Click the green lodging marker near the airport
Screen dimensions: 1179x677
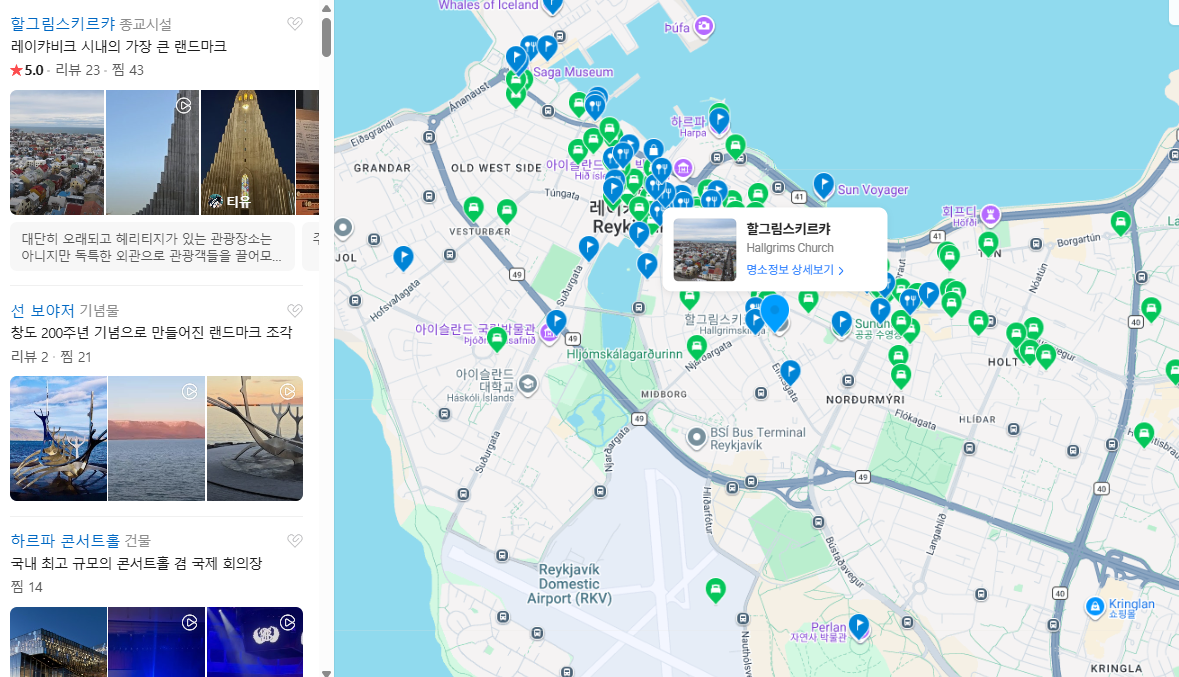click(715, 590)
